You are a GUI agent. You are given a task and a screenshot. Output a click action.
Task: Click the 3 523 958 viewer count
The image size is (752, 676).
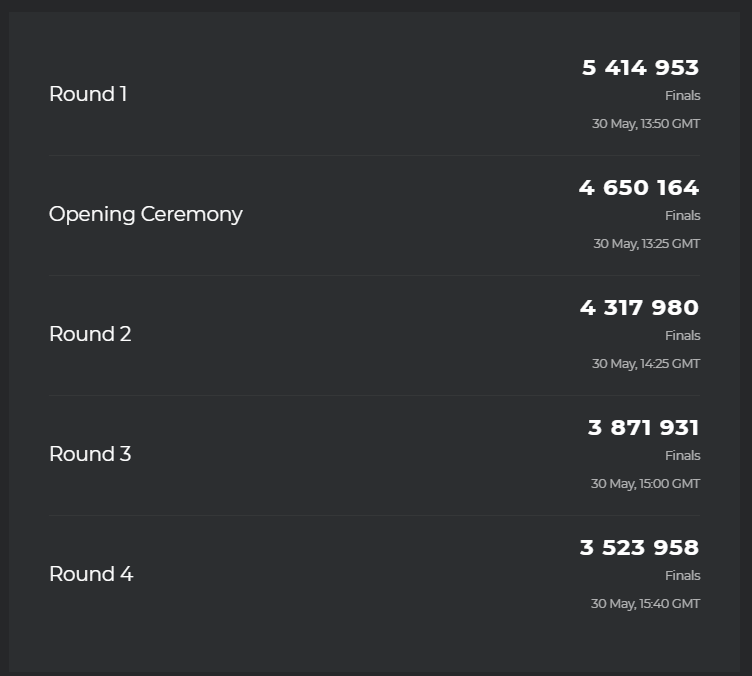pos(639,548)
